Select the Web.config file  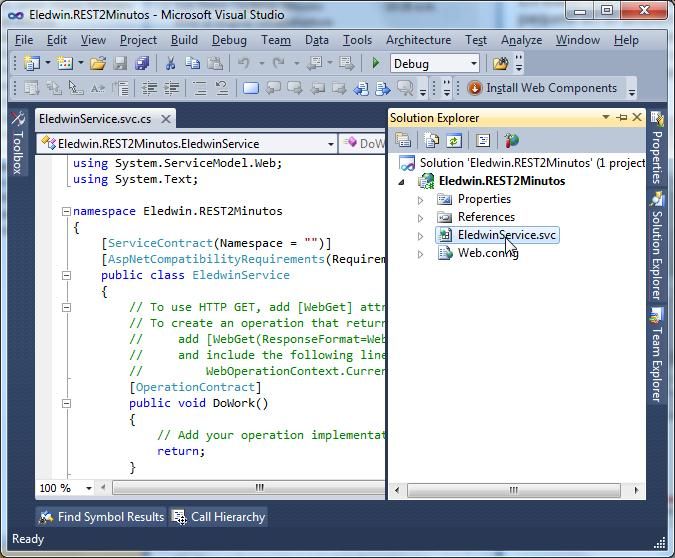(x=488, y=253)
